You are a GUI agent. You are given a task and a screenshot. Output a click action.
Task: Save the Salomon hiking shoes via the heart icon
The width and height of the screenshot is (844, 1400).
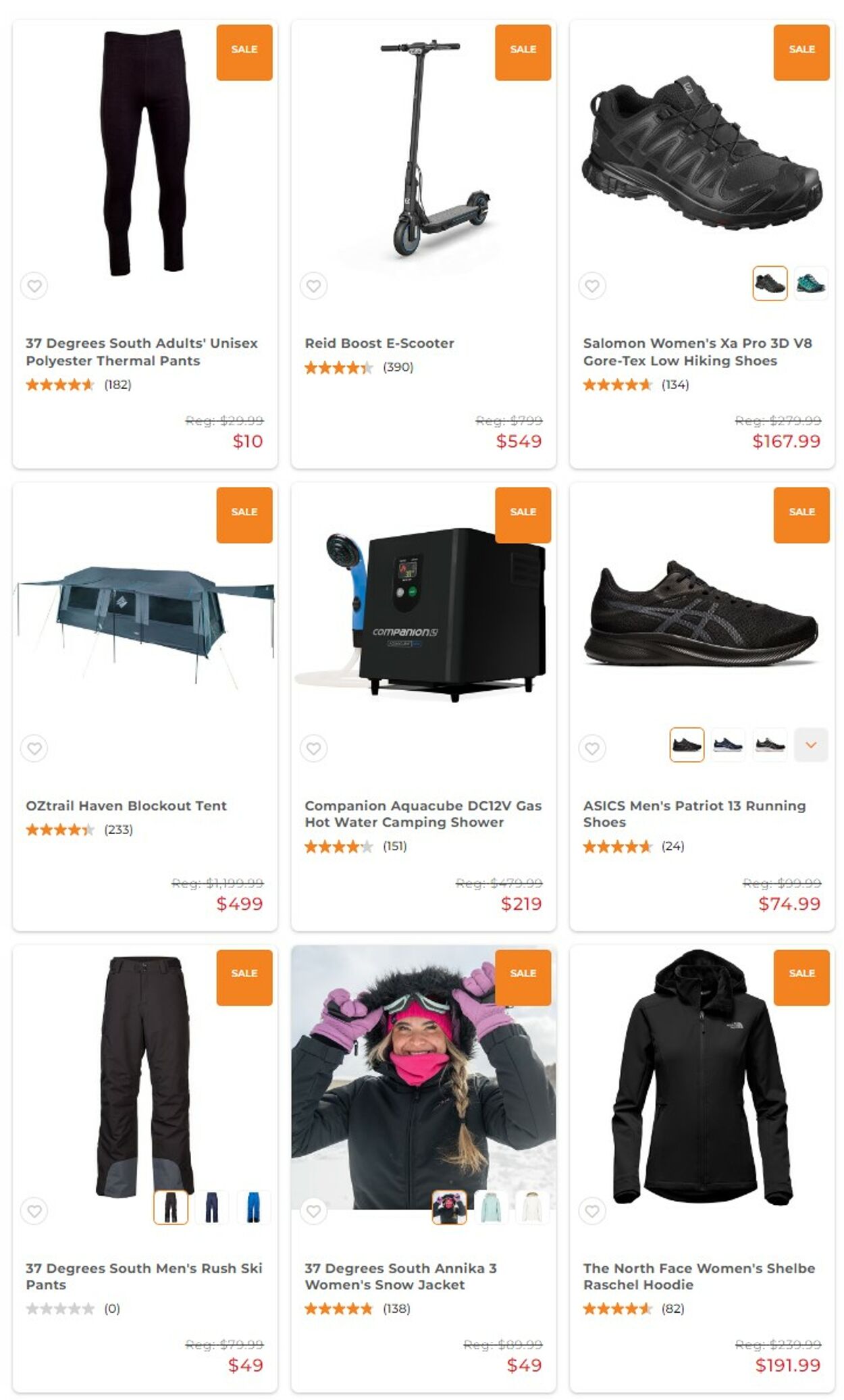point(592,286)
